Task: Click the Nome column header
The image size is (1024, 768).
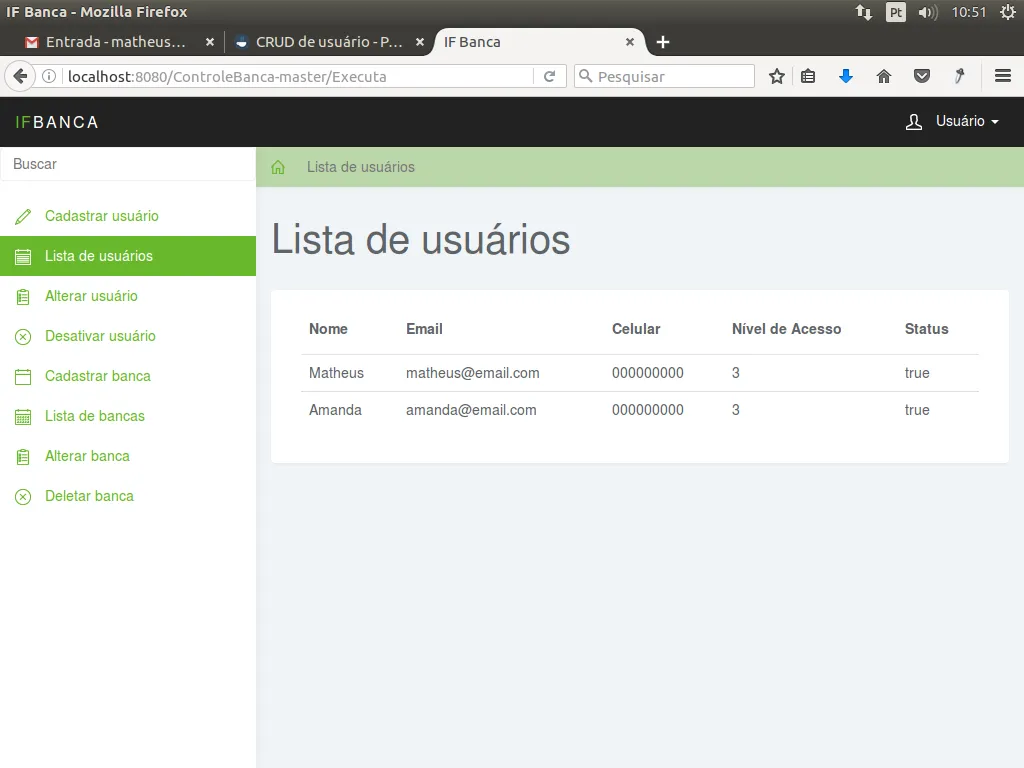Action: coord(328,329)
